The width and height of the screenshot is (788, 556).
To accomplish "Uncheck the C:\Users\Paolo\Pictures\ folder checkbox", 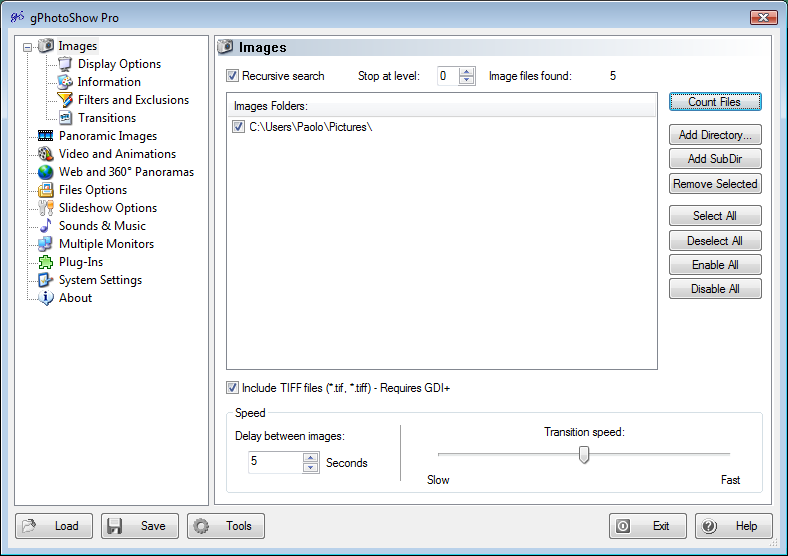I will (238, 127).
